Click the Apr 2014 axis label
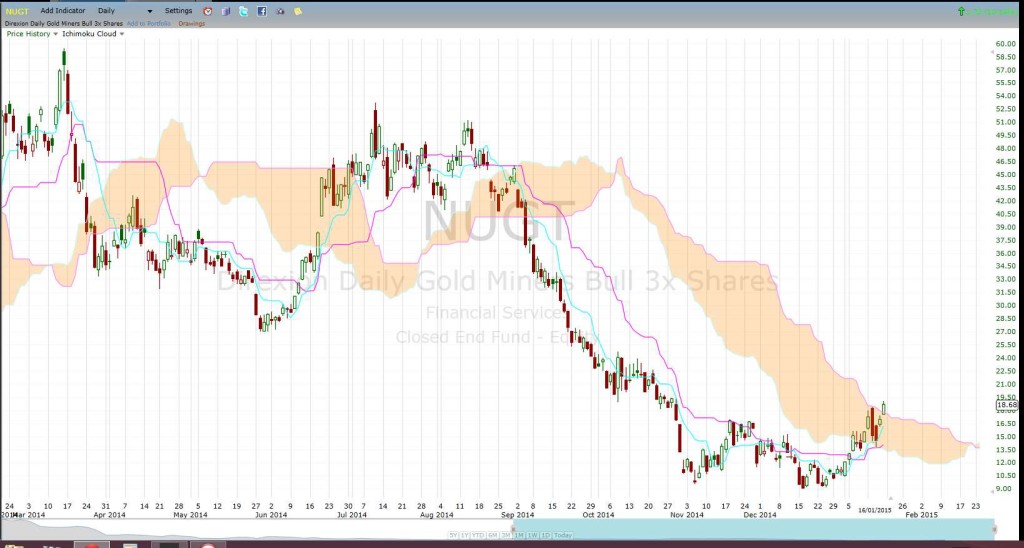Screen dimensions: 1024x548 point(109,515)
